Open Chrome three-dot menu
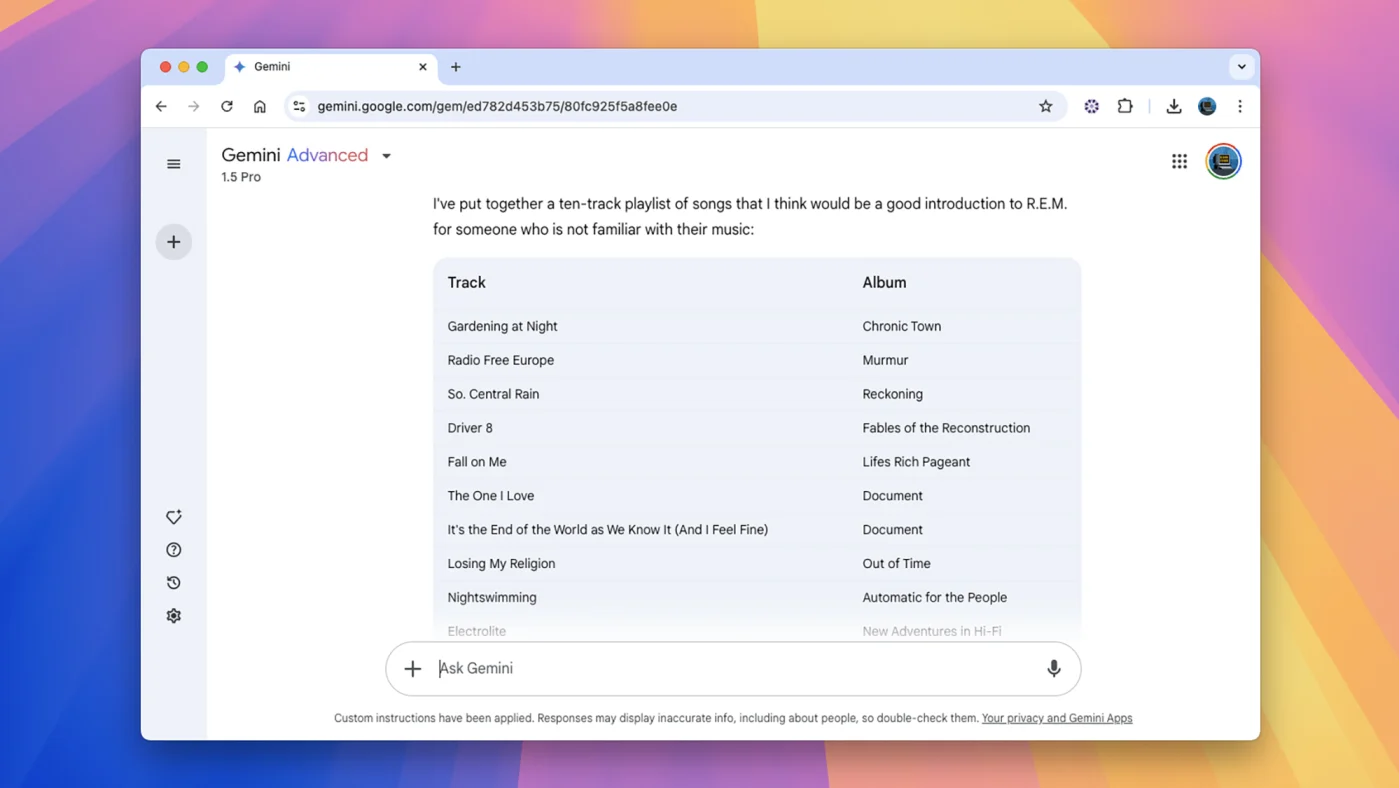The width and height of the screenshot is (1399, 788). click(1240, 106)
